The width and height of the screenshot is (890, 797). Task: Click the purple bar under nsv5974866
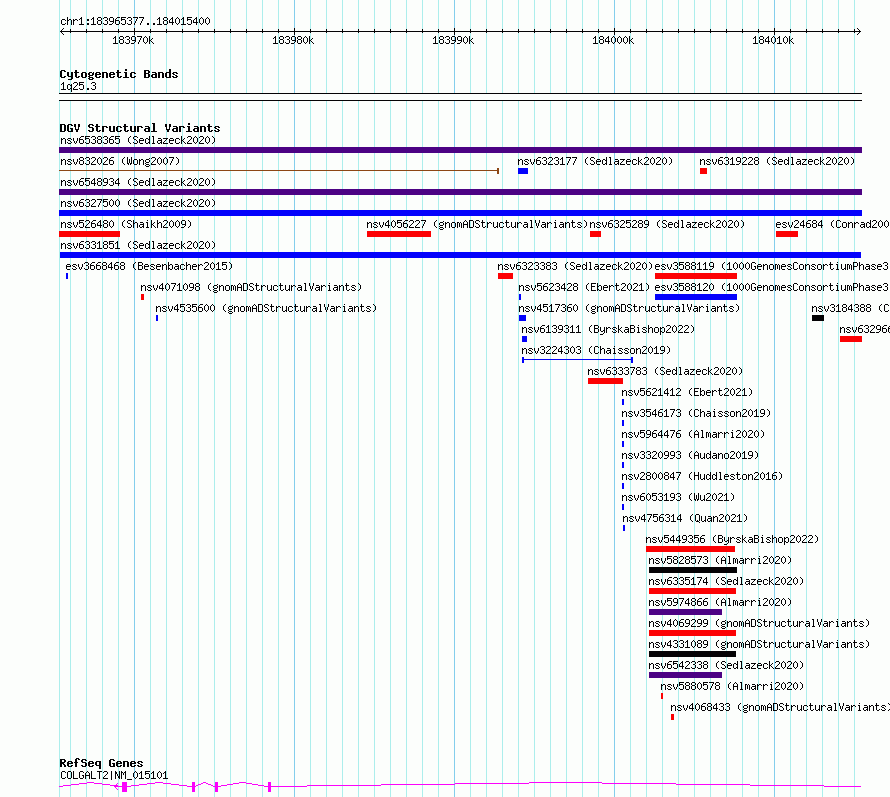(x=685, y=612)
